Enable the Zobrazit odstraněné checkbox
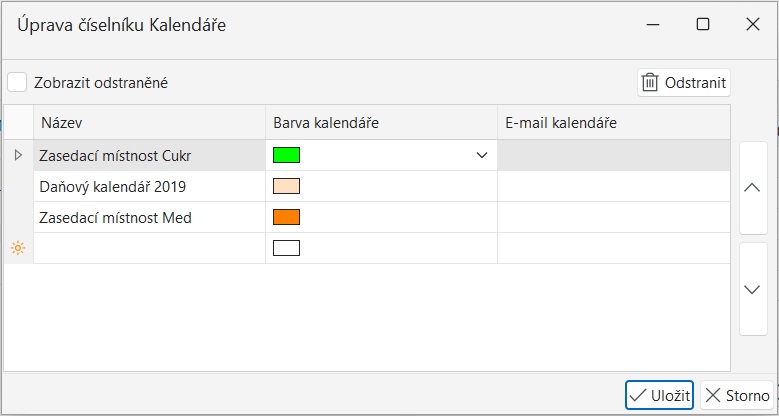The height and width of the screenshot is (416, 779). click(x=17, y=83)
